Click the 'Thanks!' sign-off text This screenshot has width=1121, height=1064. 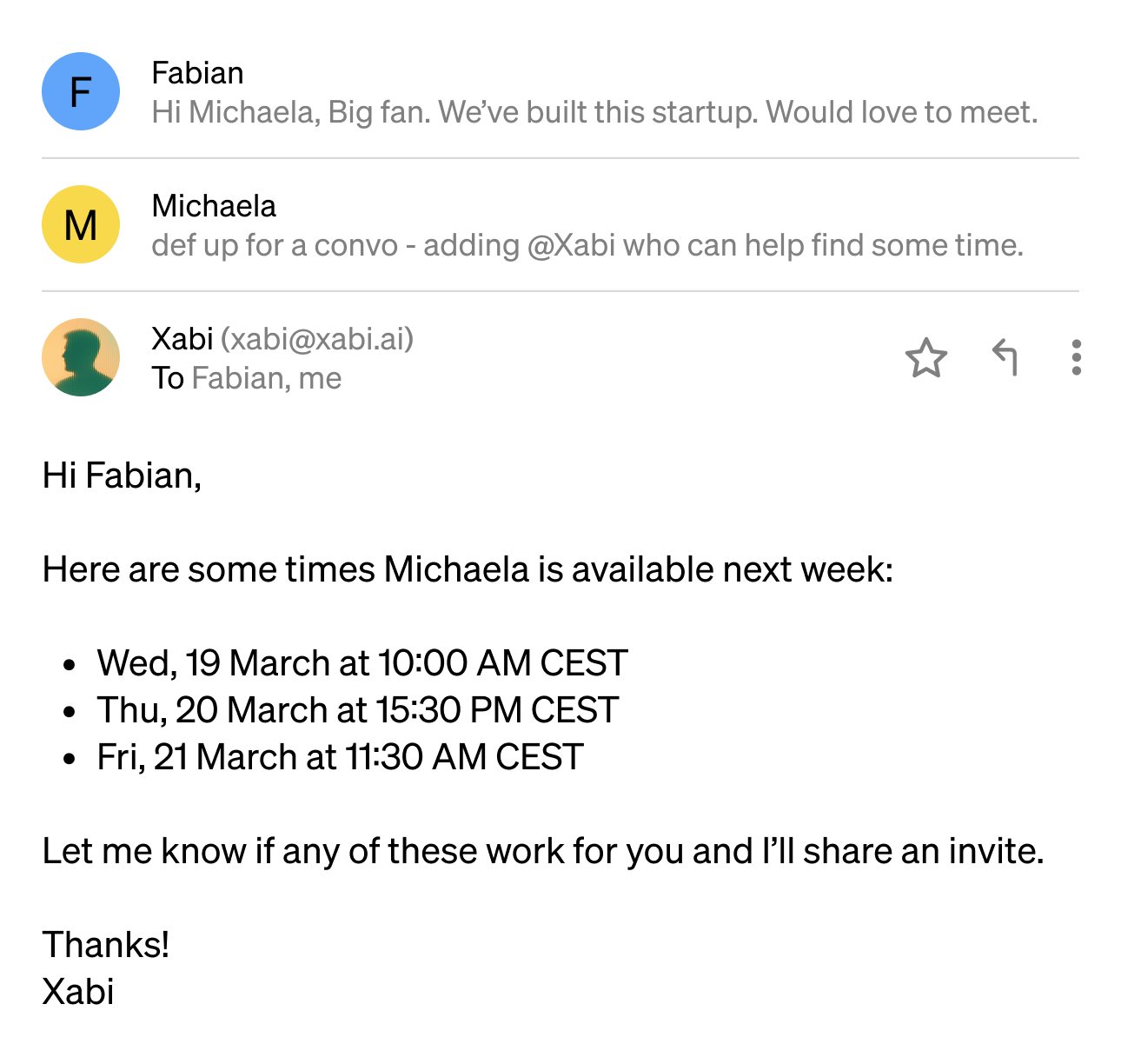pyautogui.click(x=106, y=945)
